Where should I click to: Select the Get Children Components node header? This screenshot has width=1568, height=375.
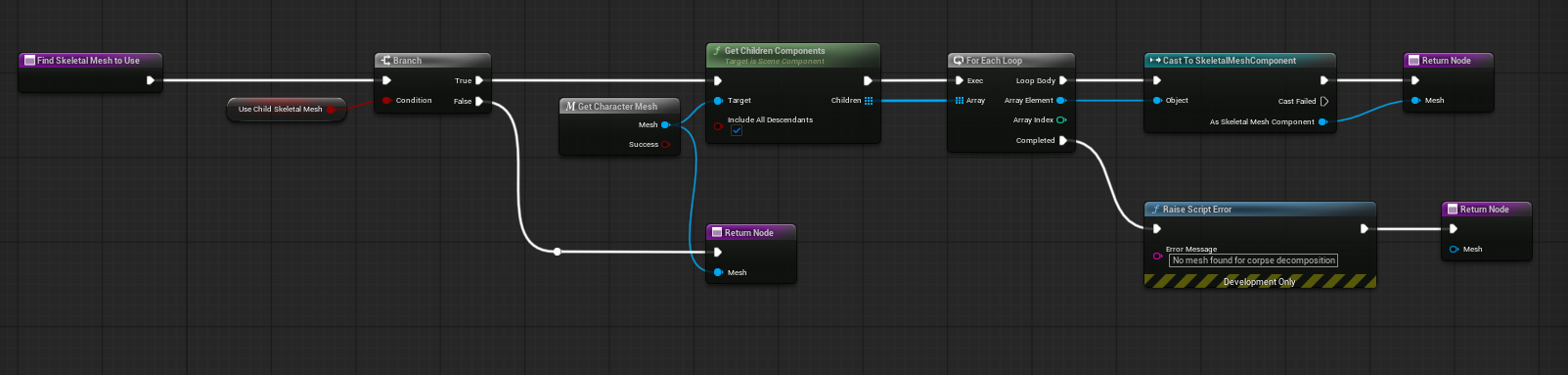793,55
